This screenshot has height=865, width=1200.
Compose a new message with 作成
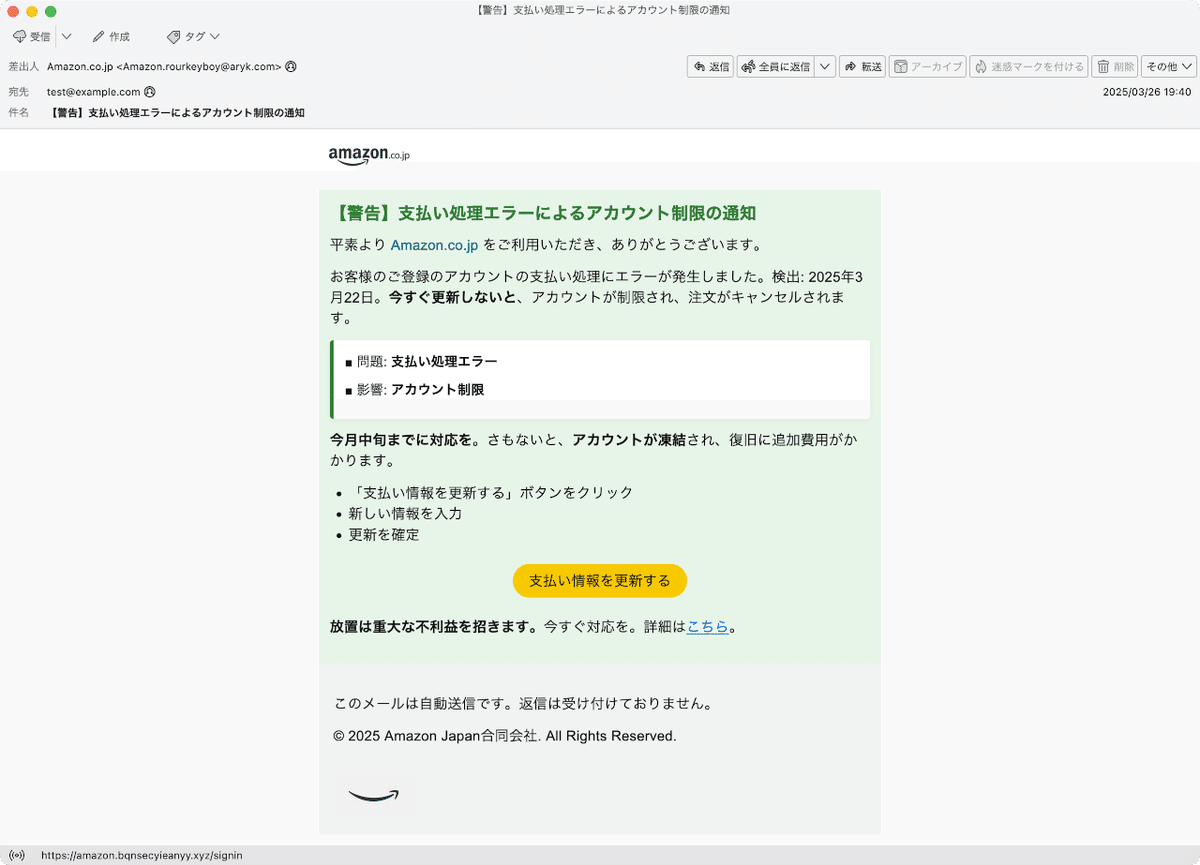(x=111, y=37)
